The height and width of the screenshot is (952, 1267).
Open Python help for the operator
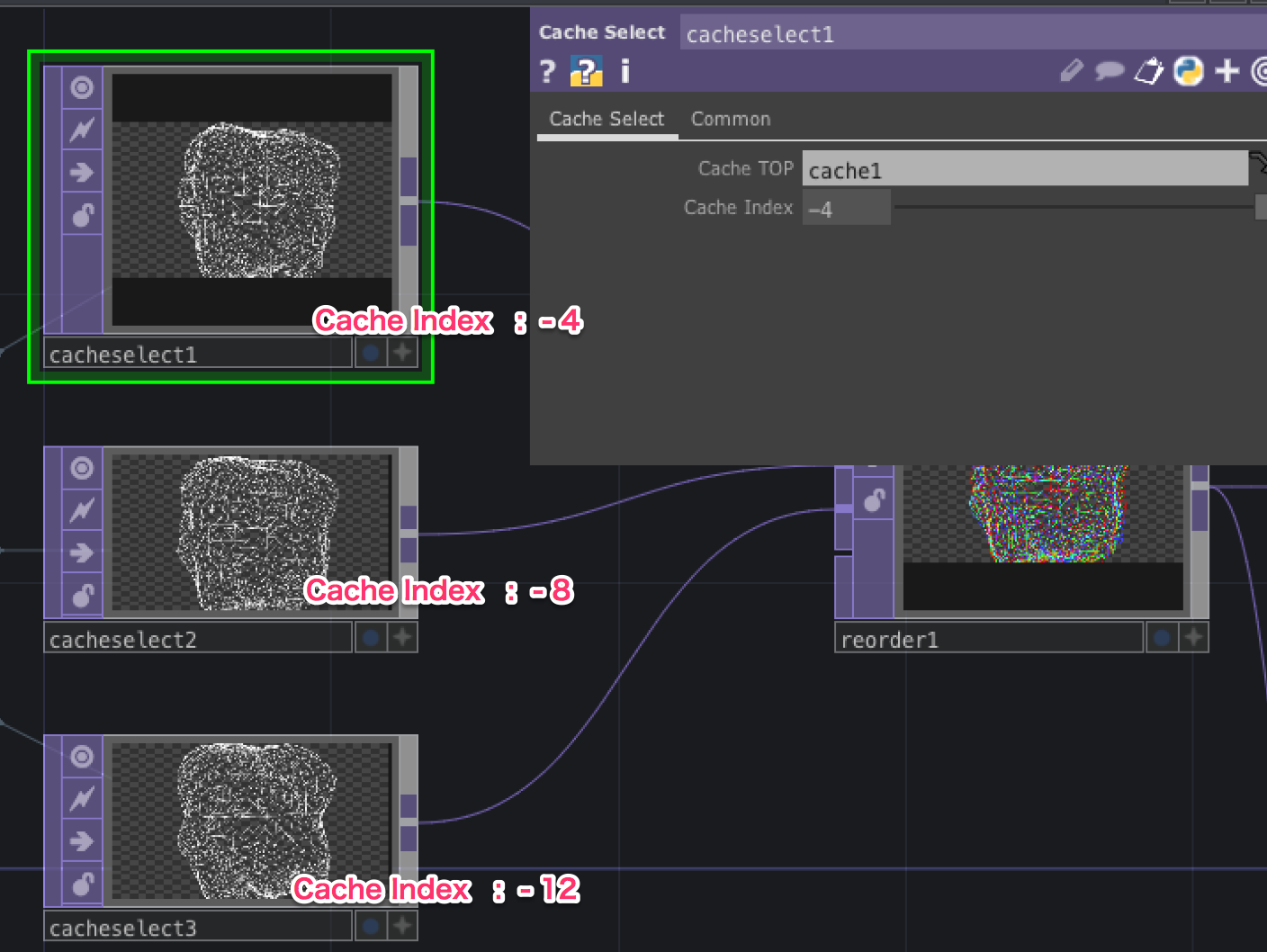click(586, 71)
